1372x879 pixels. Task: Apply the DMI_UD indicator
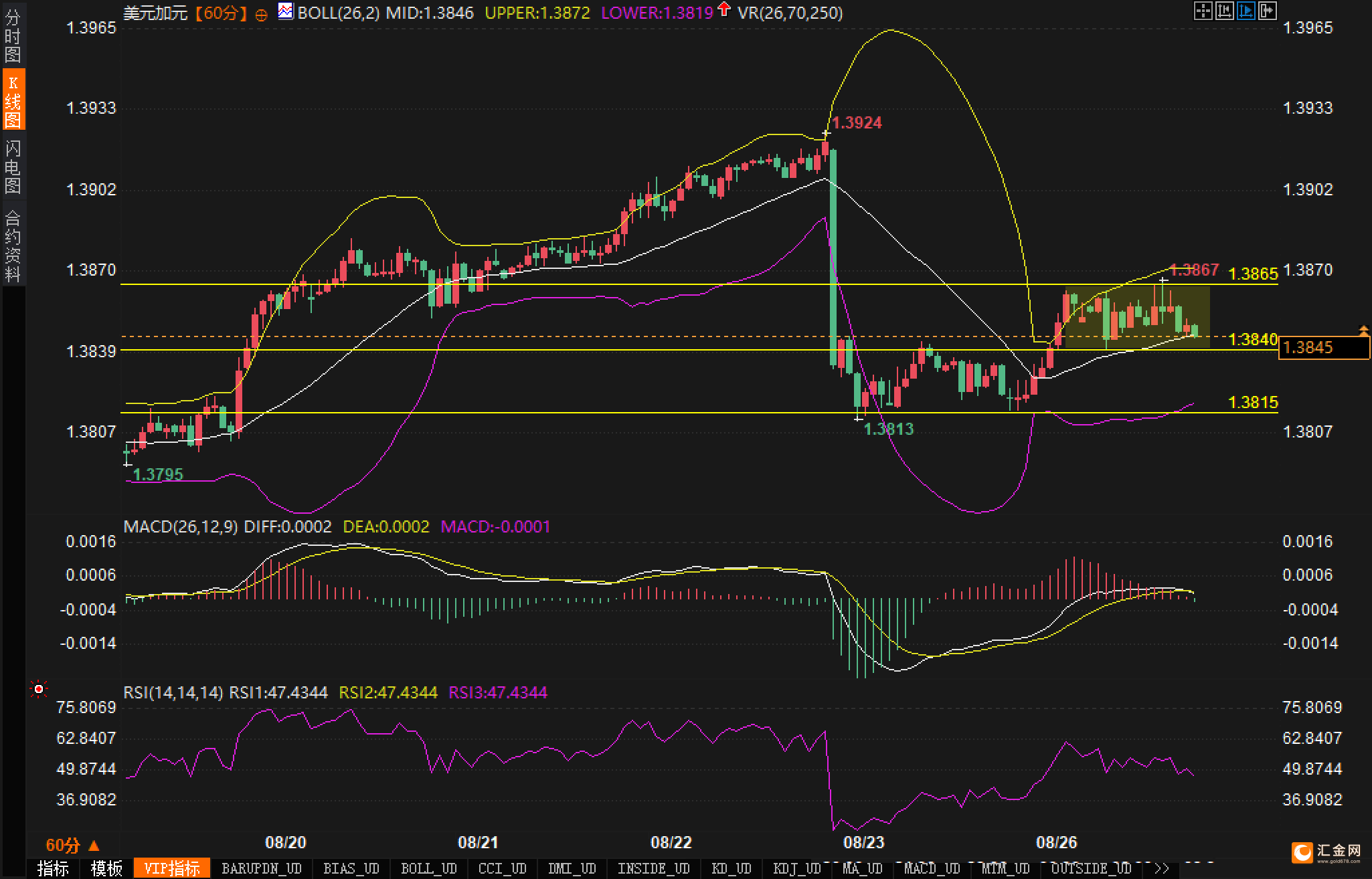572,868
